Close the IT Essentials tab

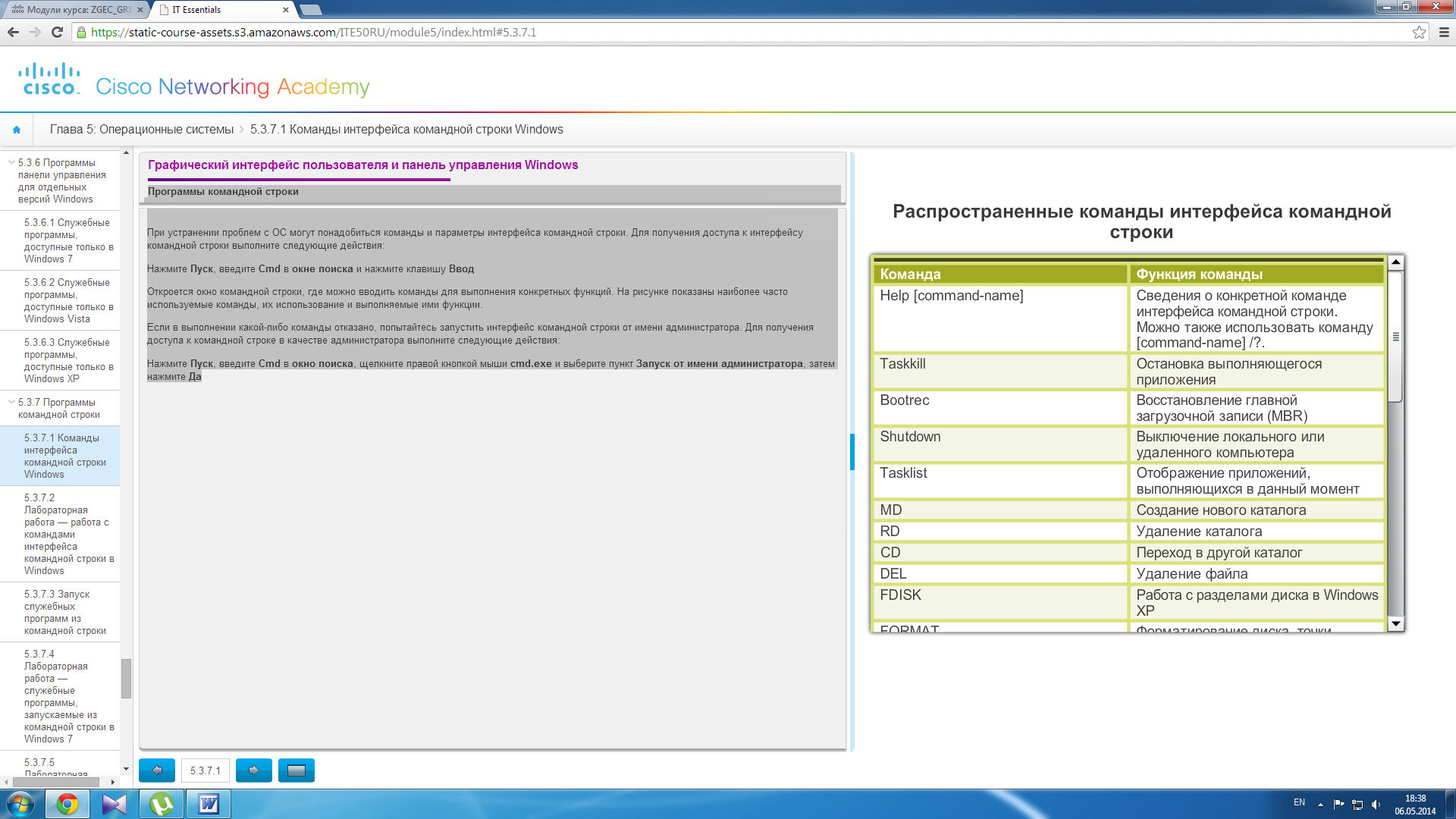pyautogui.click(x=286, y=10)
